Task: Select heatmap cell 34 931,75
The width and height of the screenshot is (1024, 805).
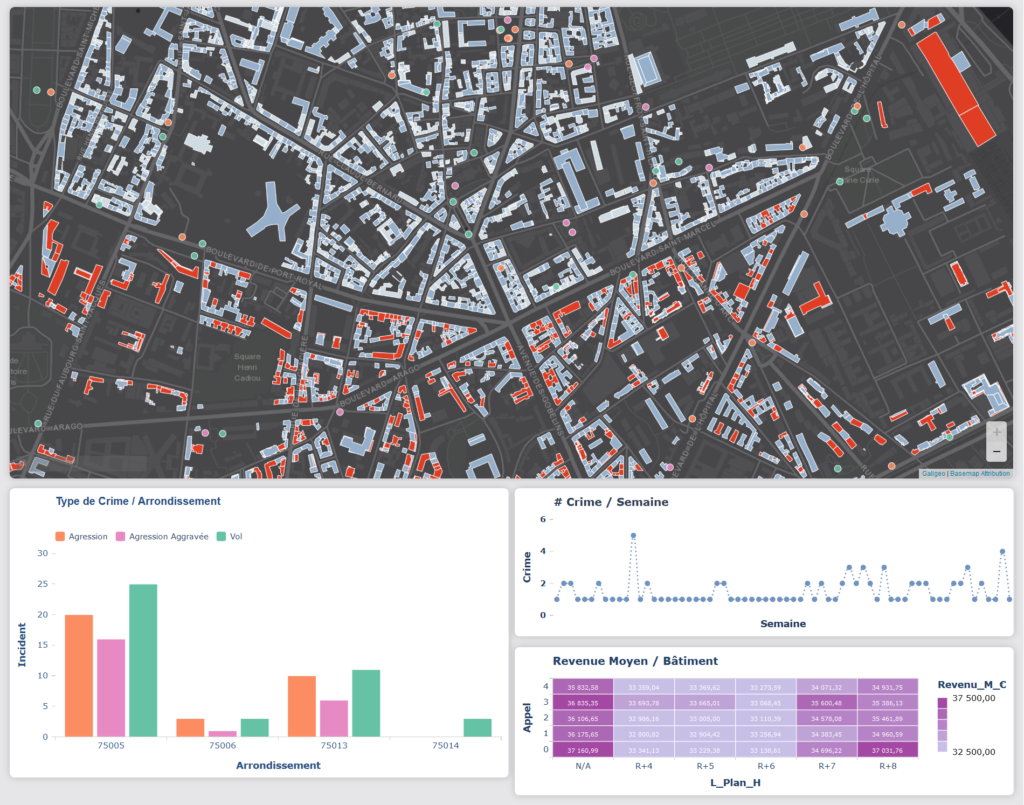Action: pos(888,687)
